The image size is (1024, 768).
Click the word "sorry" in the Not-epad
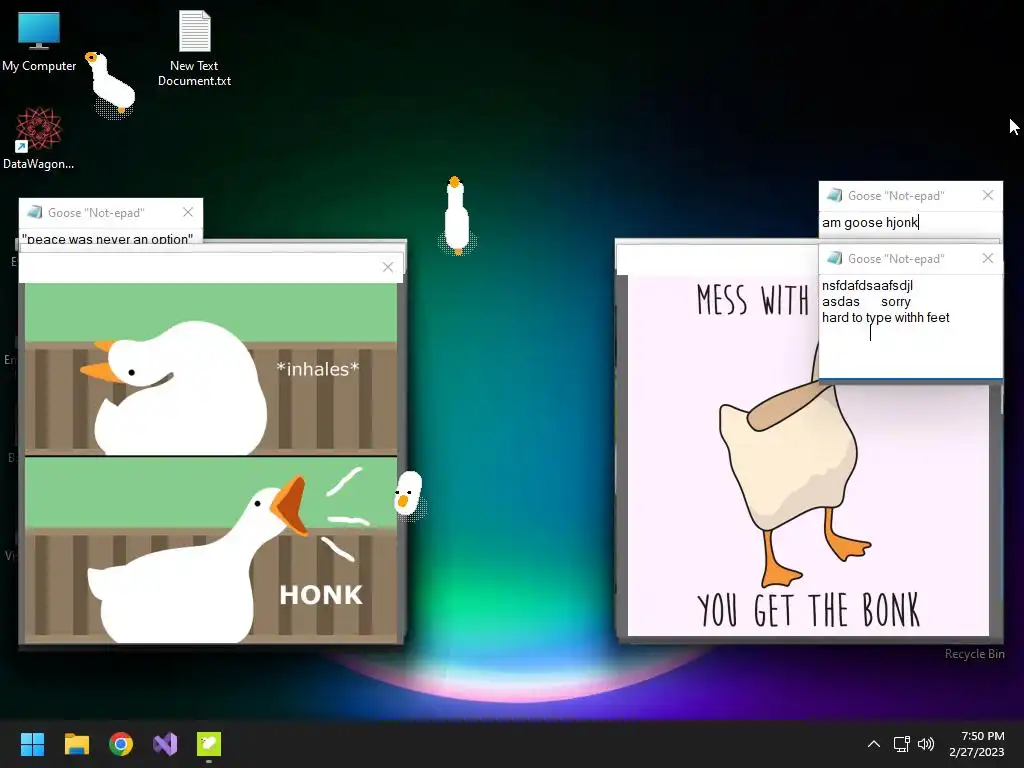coord(895,302)
